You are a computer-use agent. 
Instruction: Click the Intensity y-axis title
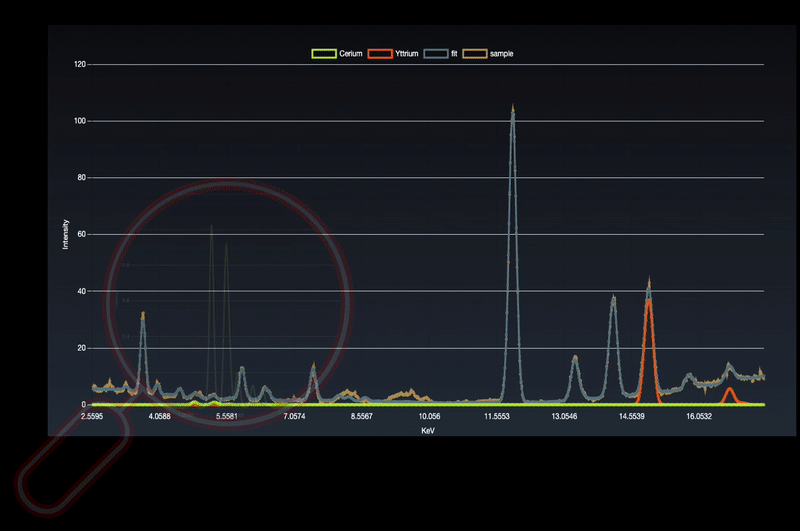click(x=65, y=234)
